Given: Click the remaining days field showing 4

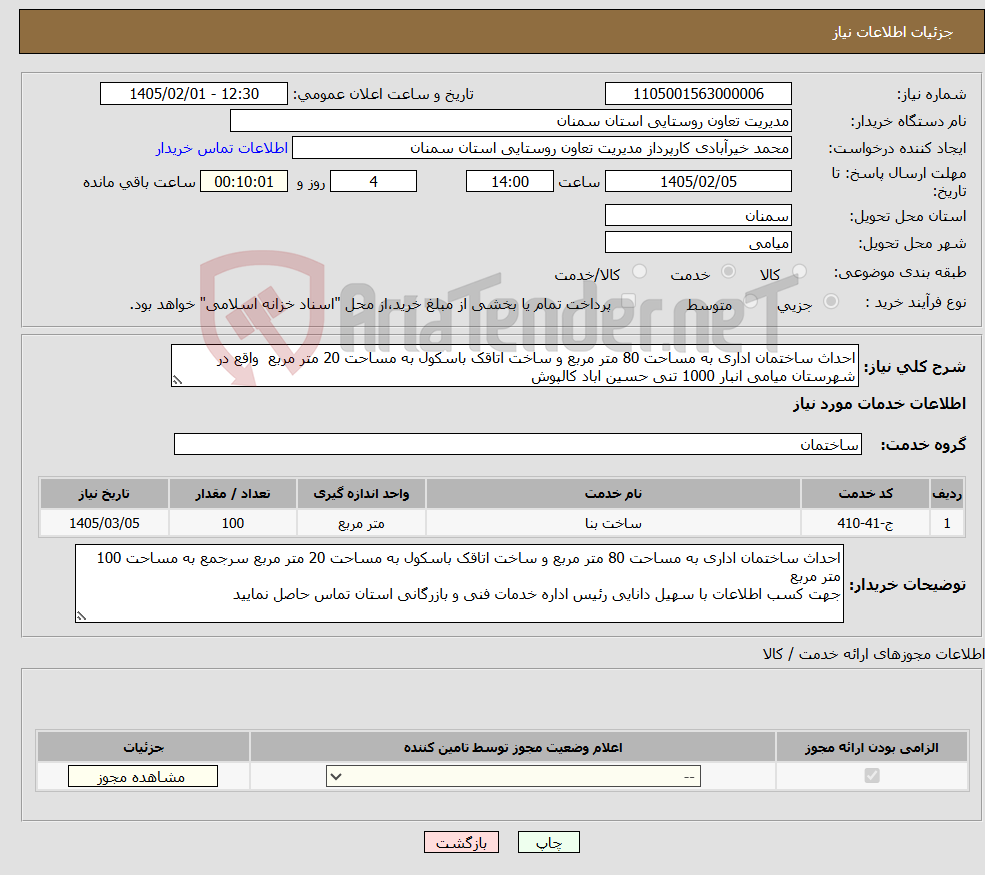Looking at the screenshot, I should pyautogui.click(x=373, y=182).
